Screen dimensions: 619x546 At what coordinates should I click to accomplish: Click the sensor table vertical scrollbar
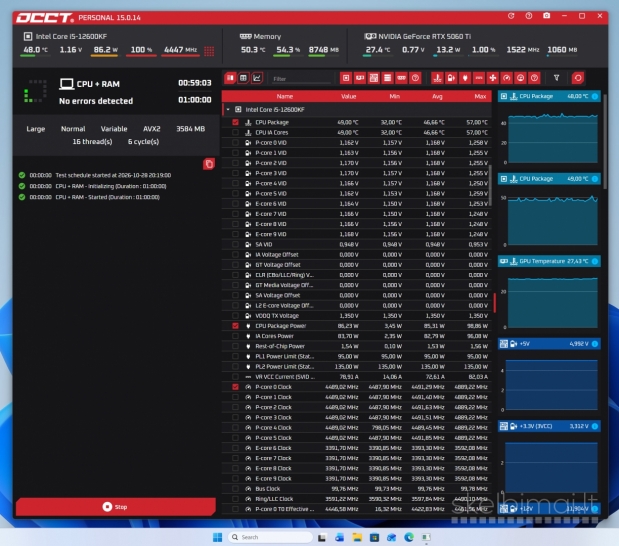point(490,186)
